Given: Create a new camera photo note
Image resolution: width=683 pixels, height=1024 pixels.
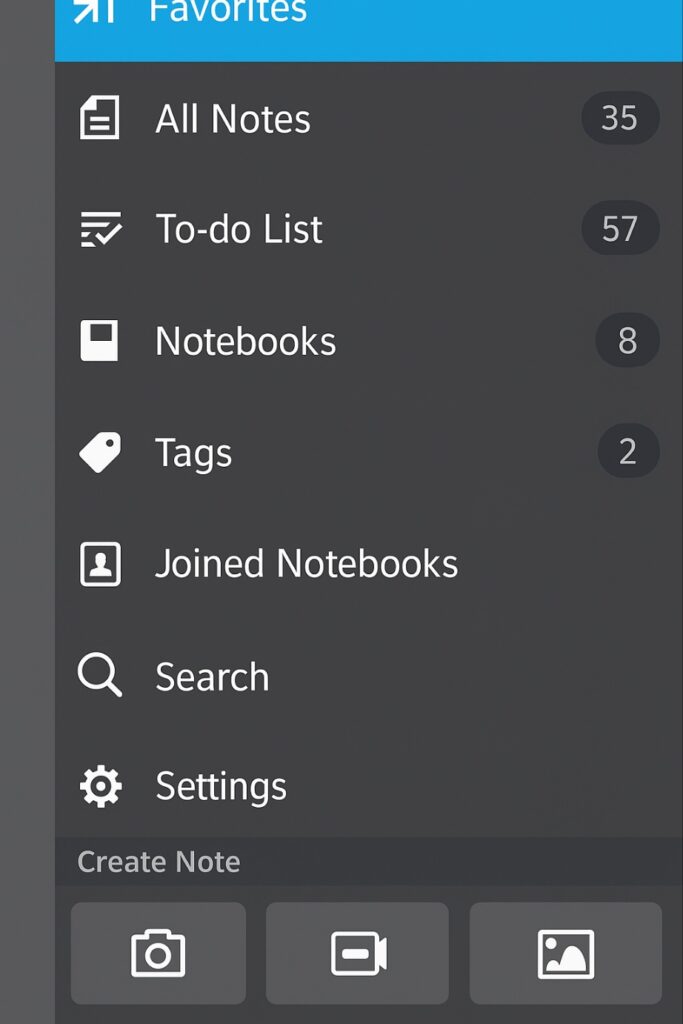Looking at the screenshot, I should pyautogui.click(x=158, y=953).
